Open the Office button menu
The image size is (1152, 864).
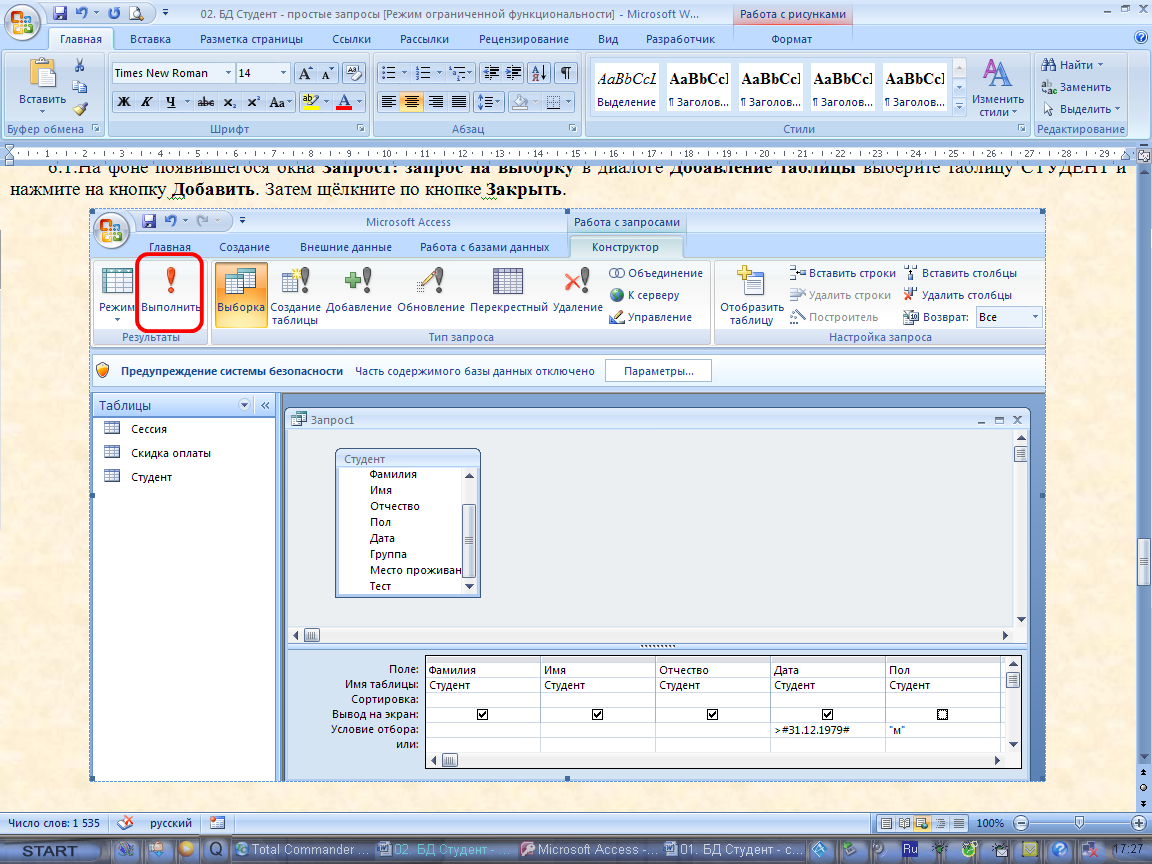tap(22, 21)
